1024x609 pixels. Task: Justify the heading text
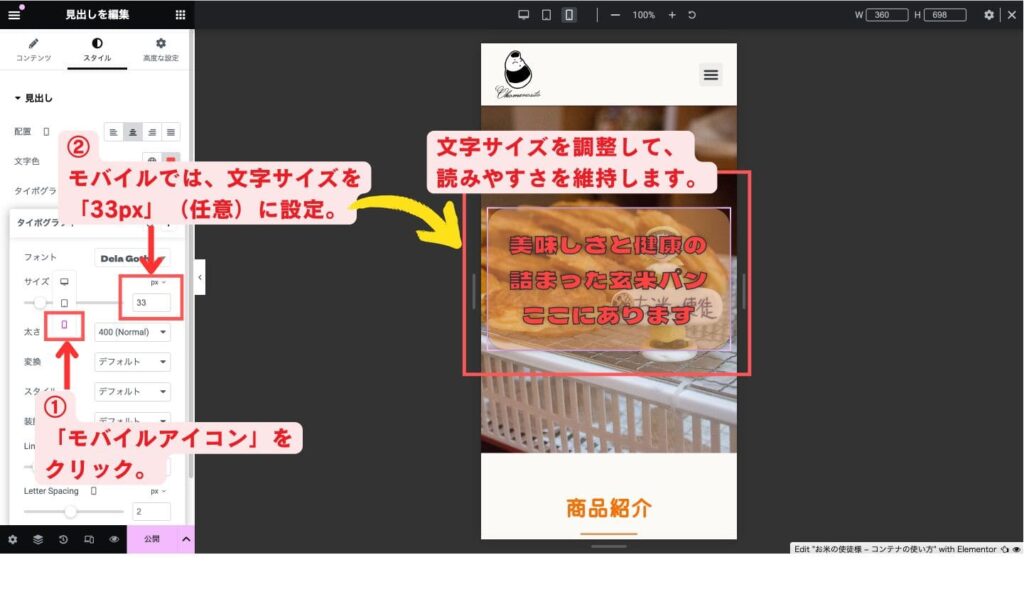pyautogui.click(x=170, y=132)
